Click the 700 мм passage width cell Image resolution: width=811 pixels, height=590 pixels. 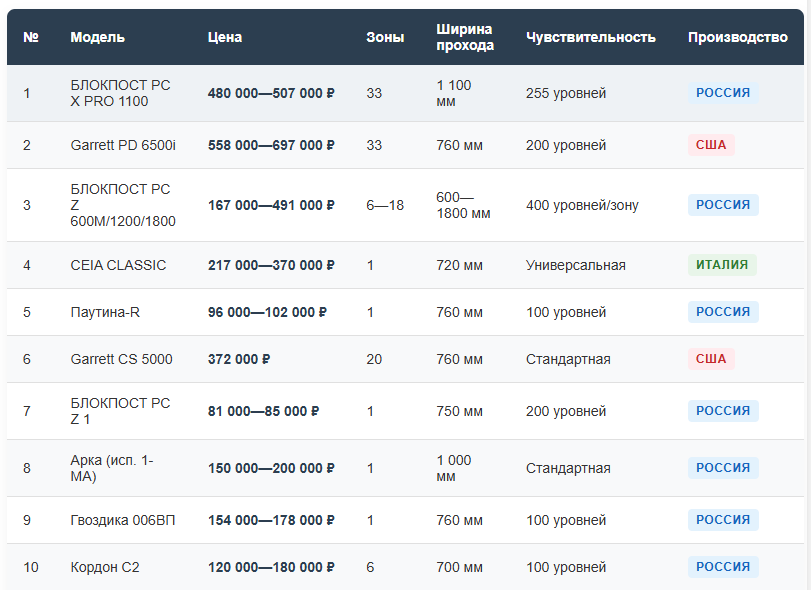(459, 567)
